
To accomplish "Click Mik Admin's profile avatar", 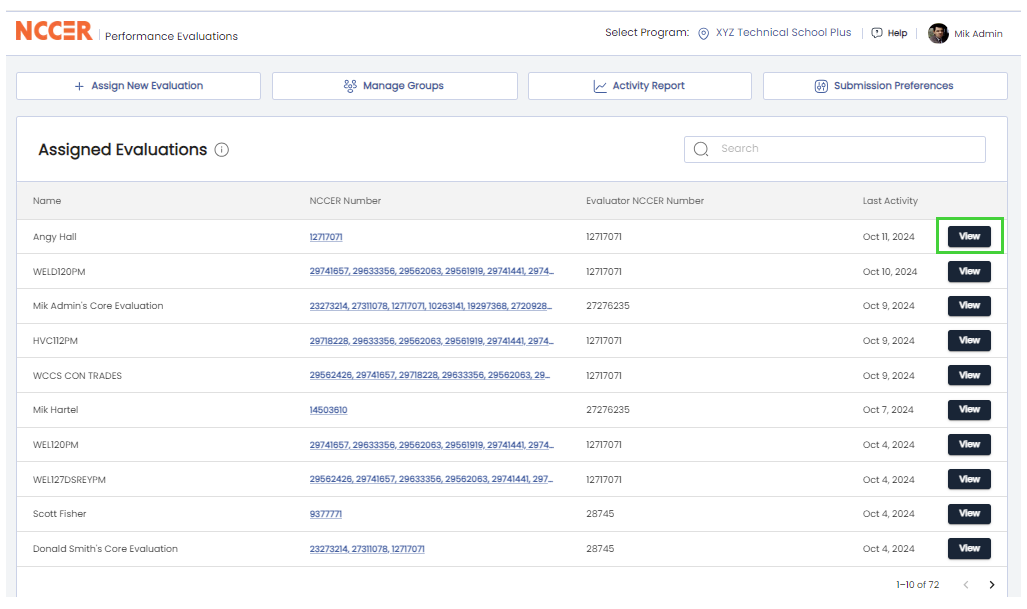I will 937,33.
